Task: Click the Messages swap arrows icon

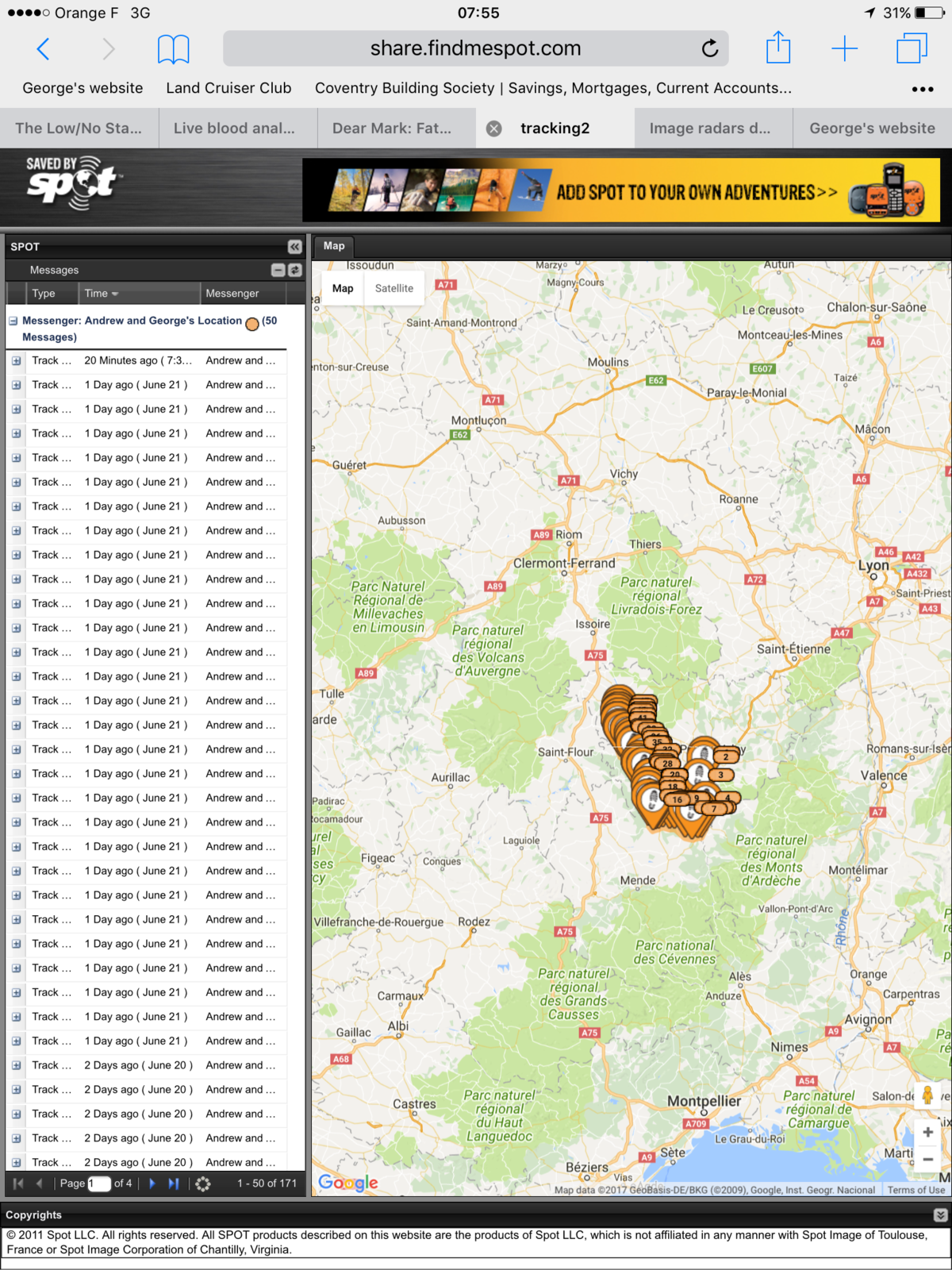Action: point(295,270)
